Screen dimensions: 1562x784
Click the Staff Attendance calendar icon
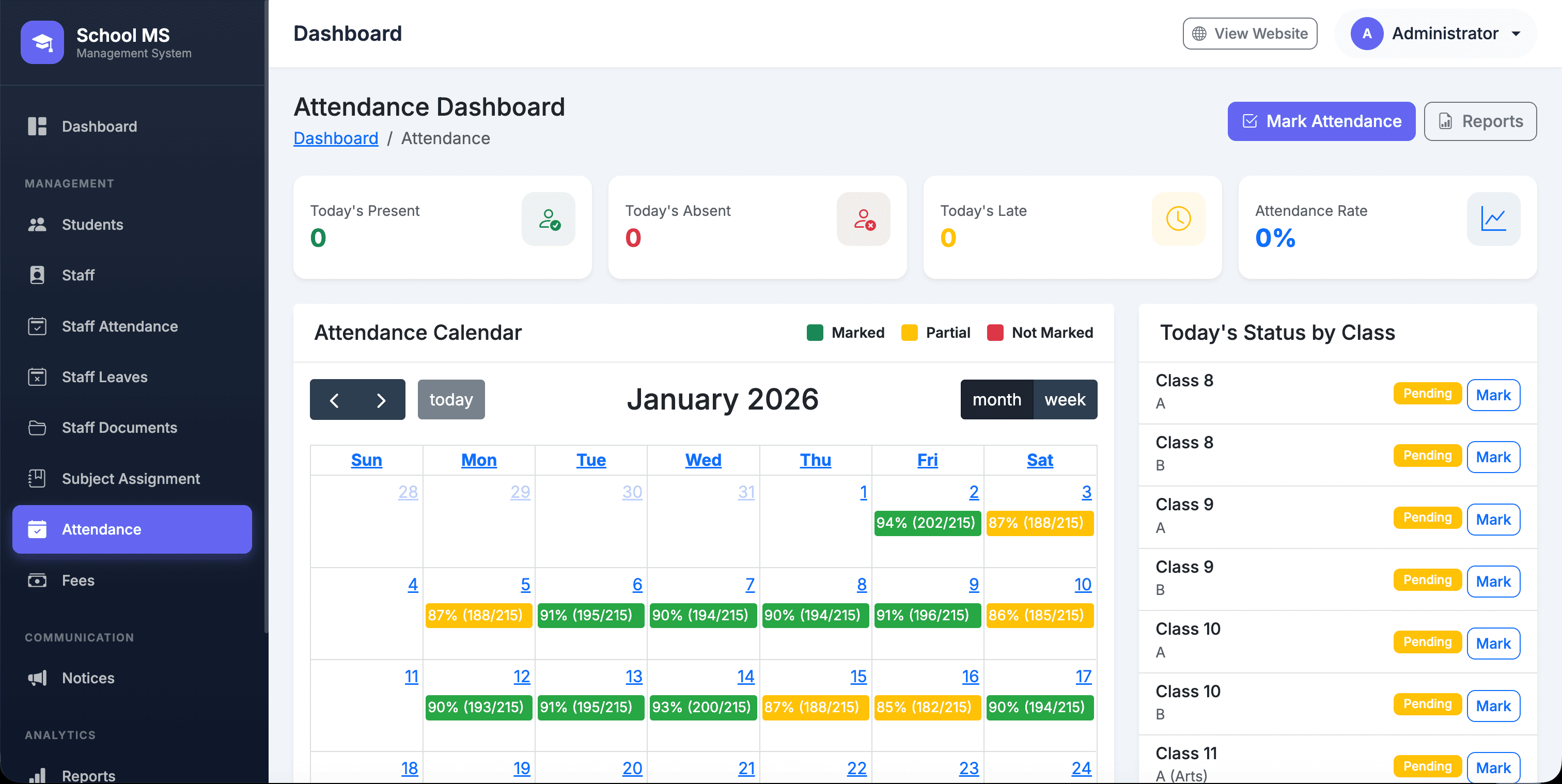click(x=37, y=326)
